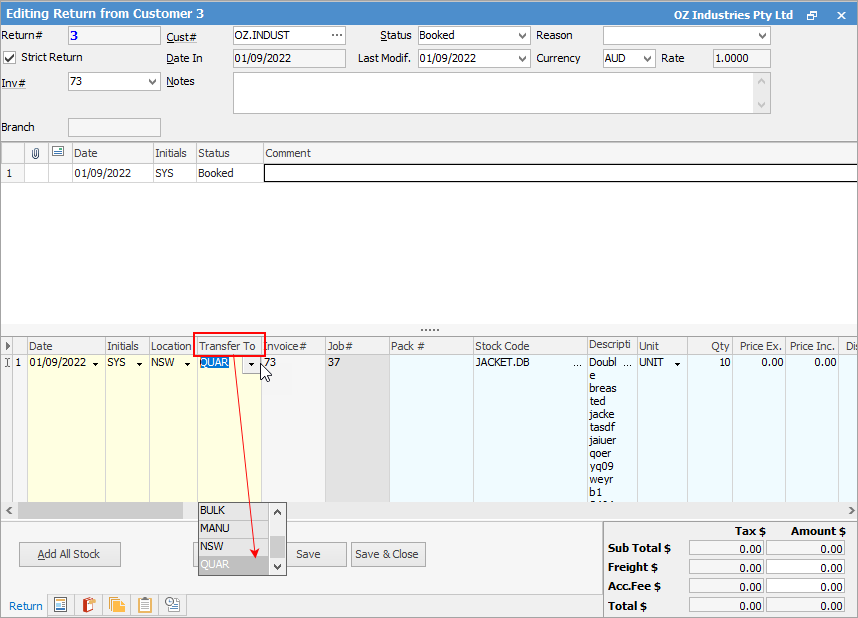Image resolution: width=858 pixels, height=618 pixels.
Task: Toggle the Strict Return checkbox
Action: (10, 58)
